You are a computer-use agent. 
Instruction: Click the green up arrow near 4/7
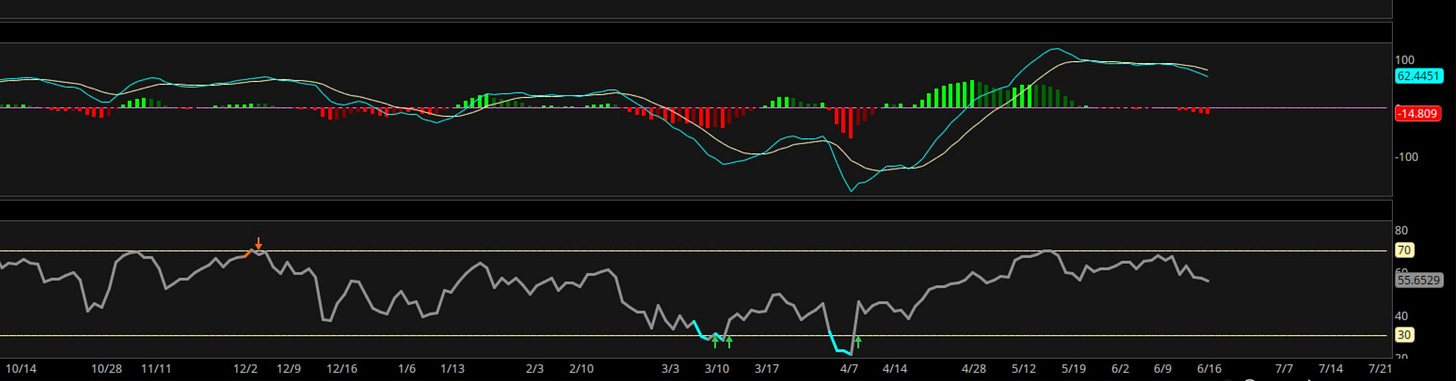[857, 342]
